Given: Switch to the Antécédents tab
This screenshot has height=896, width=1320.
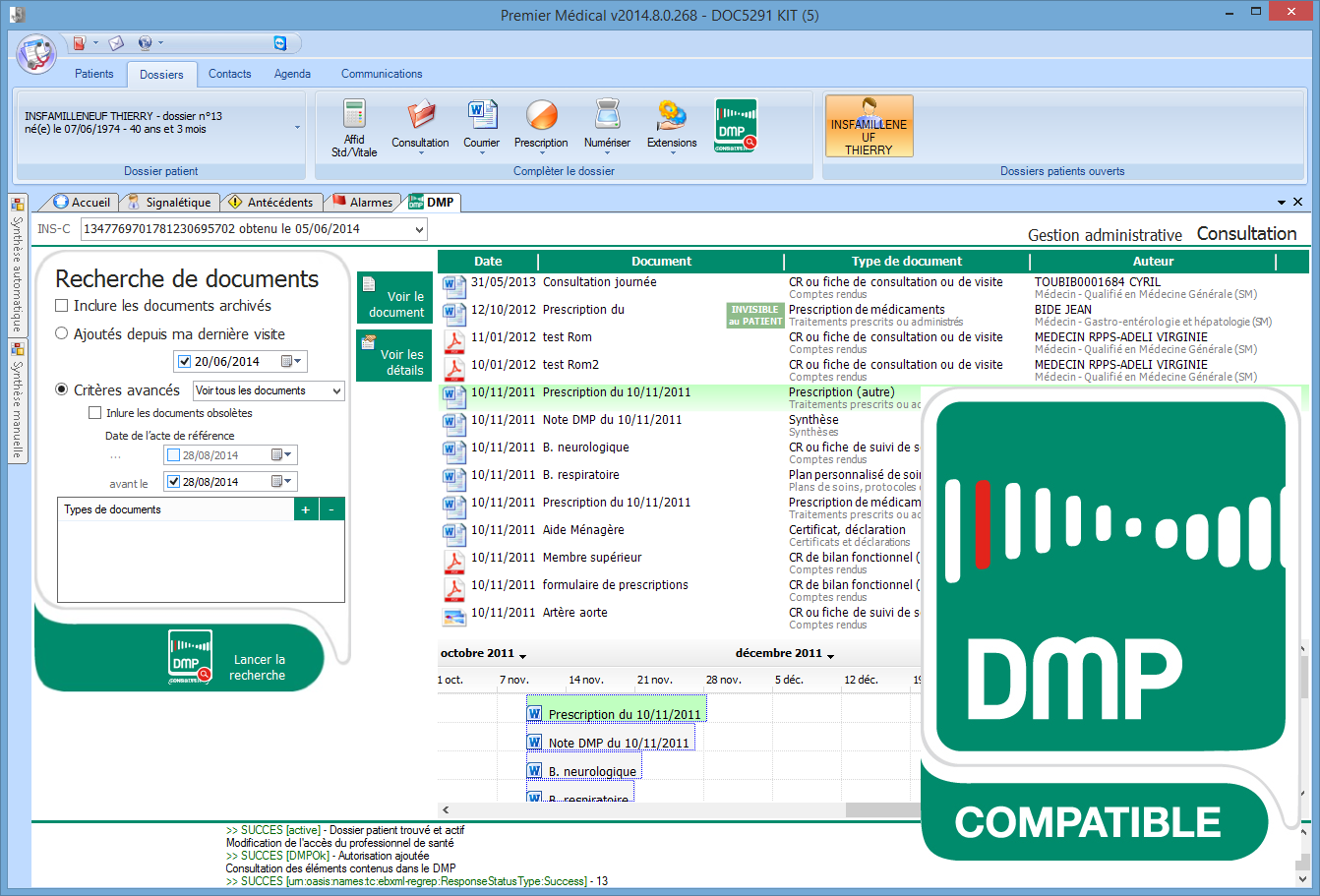Looking at the screenshot, I should pos(270,202).
